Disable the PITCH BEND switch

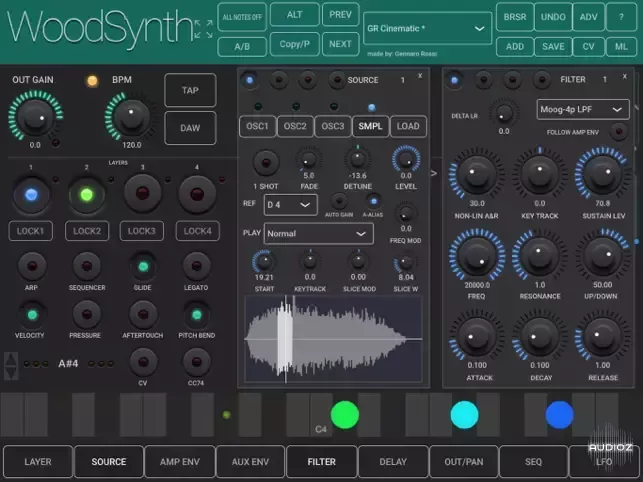click(197, 315)
